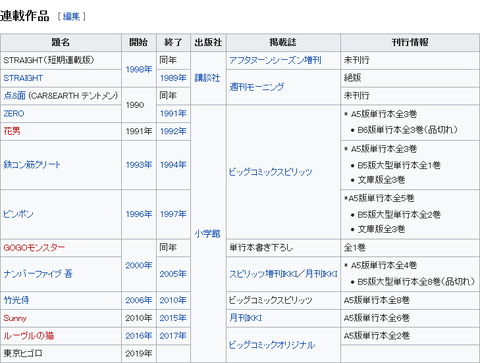This screenshot has height=363, width=480.
Task: Open the 2017年 year link
Action: [173, 336]
